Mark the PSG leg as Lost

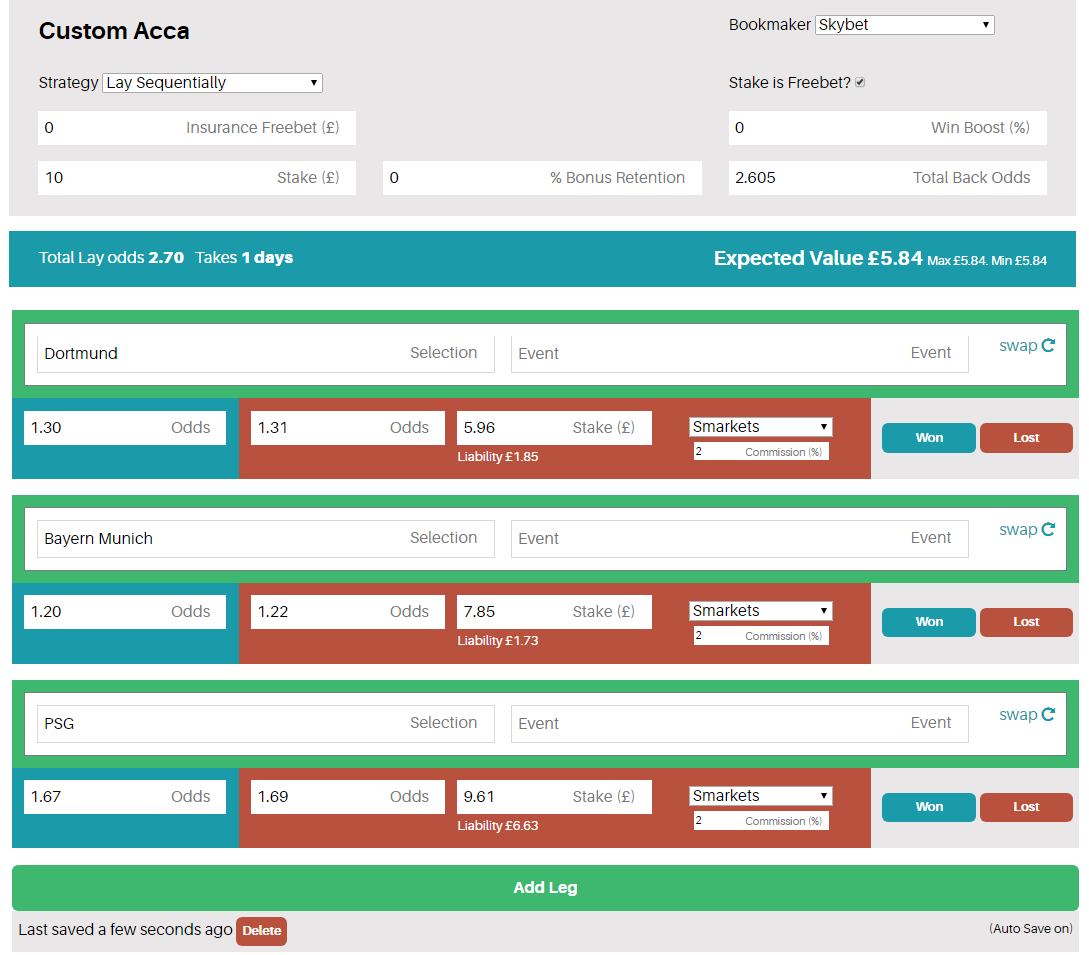(x=1026, y=806)
